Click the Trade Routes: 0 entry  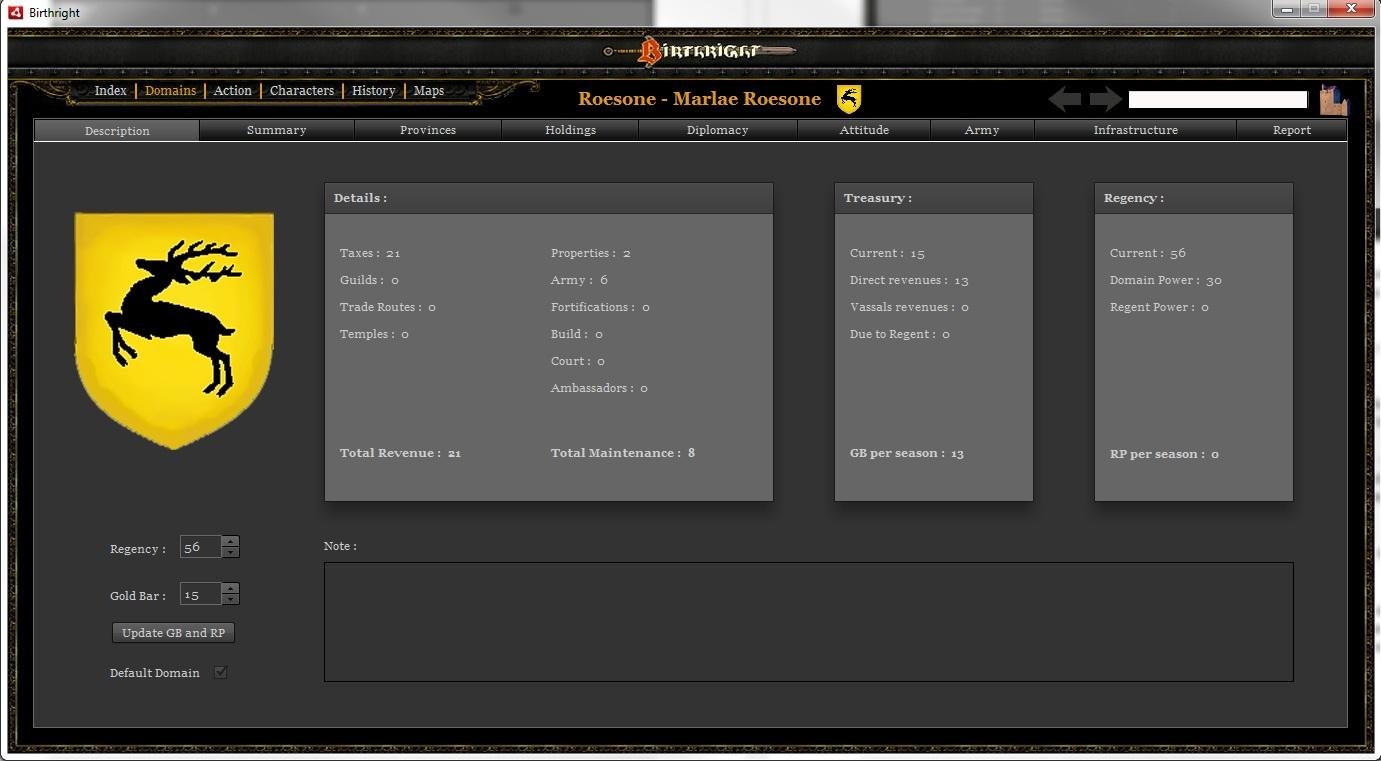pyautogui.click(x=388, y=307)
